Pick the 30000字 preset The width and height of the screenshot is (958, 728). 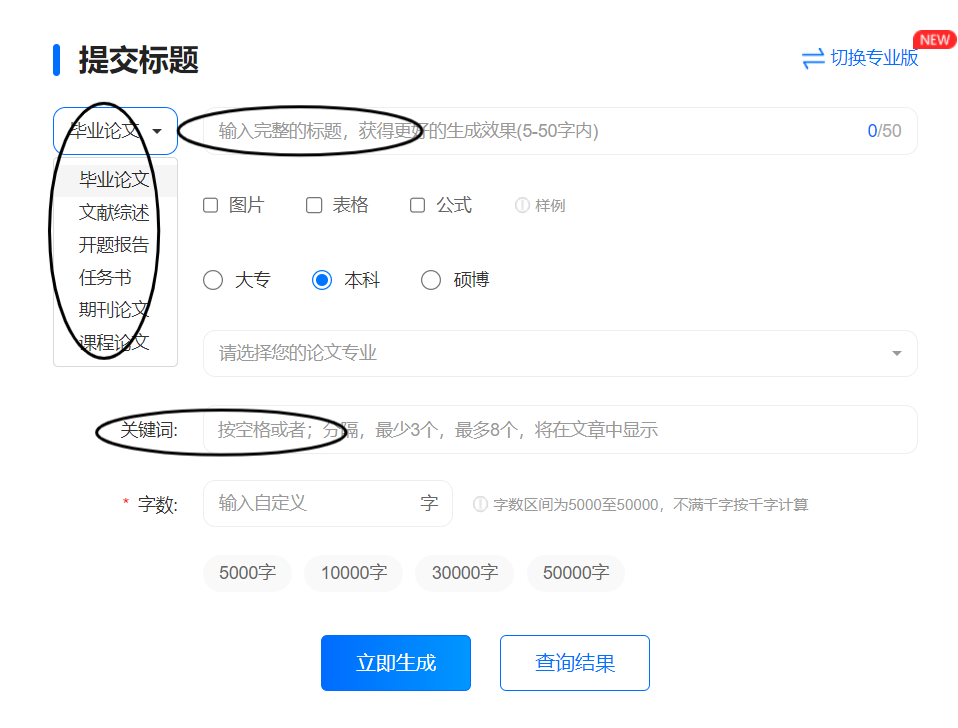(465, 573)
